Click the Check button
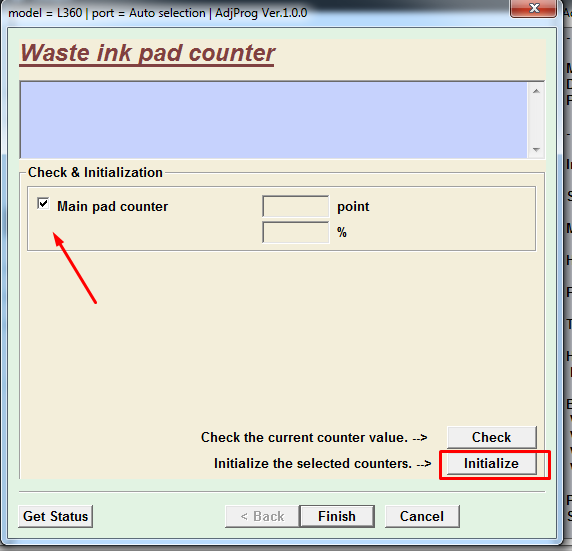 [x=492, y=437]
